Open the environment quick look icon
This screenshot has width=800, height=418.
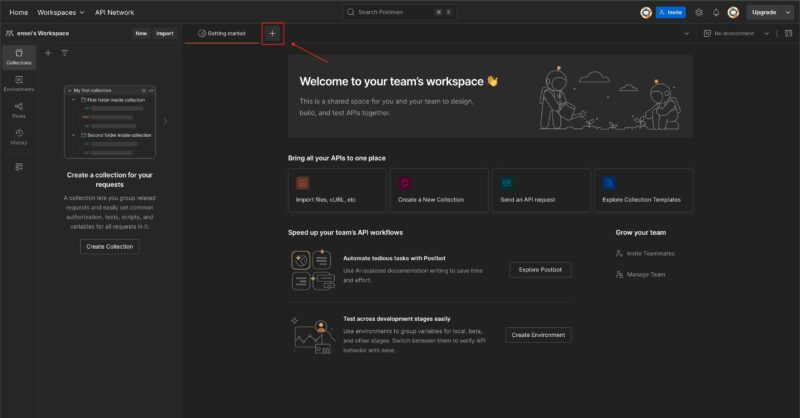(x=788, y=33)
